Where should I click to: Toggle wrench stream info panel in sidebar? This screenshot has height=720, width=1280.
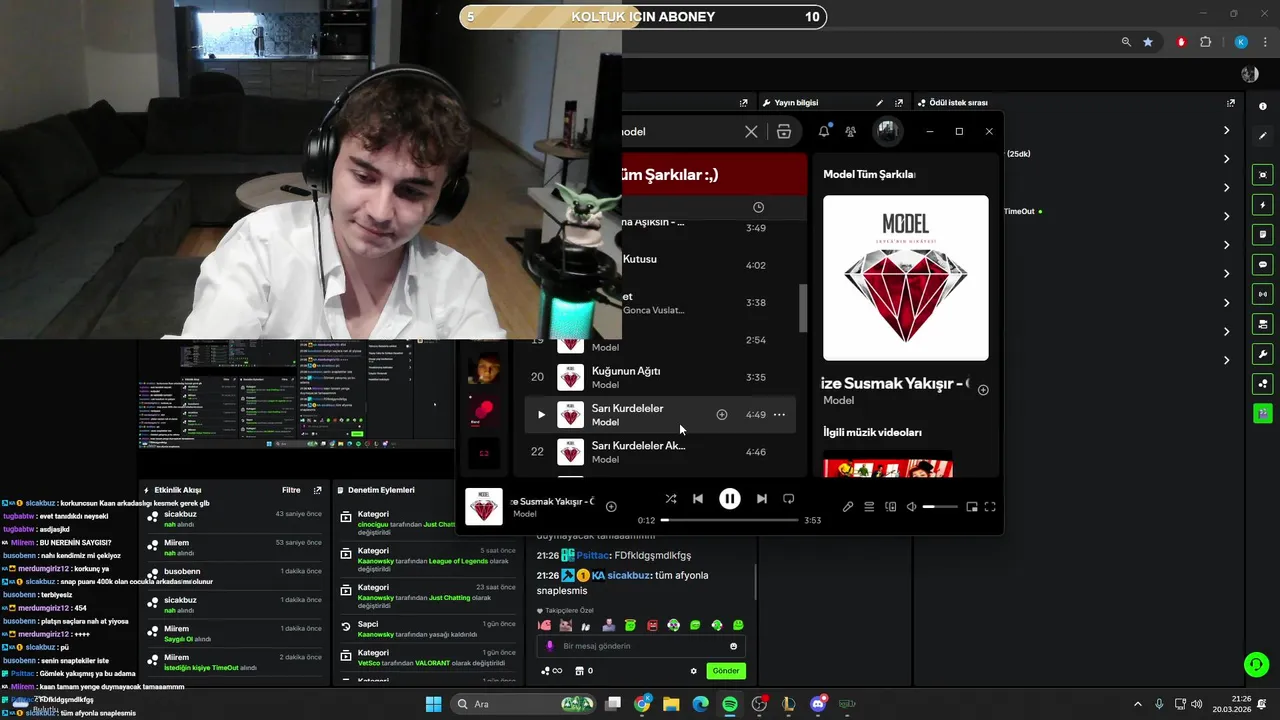pyautogui.click(x=1263, y=355)
